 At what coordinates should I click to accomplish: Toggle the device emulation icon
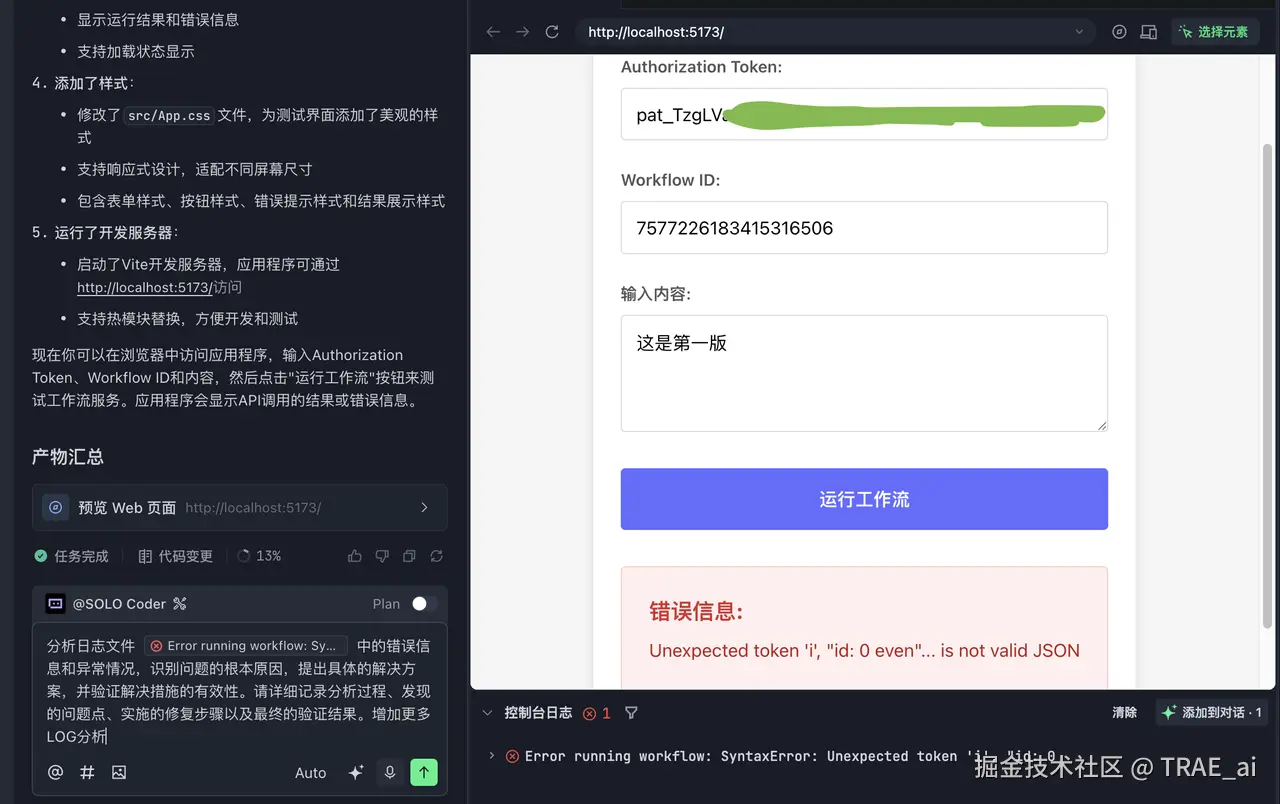[1149, 32]
